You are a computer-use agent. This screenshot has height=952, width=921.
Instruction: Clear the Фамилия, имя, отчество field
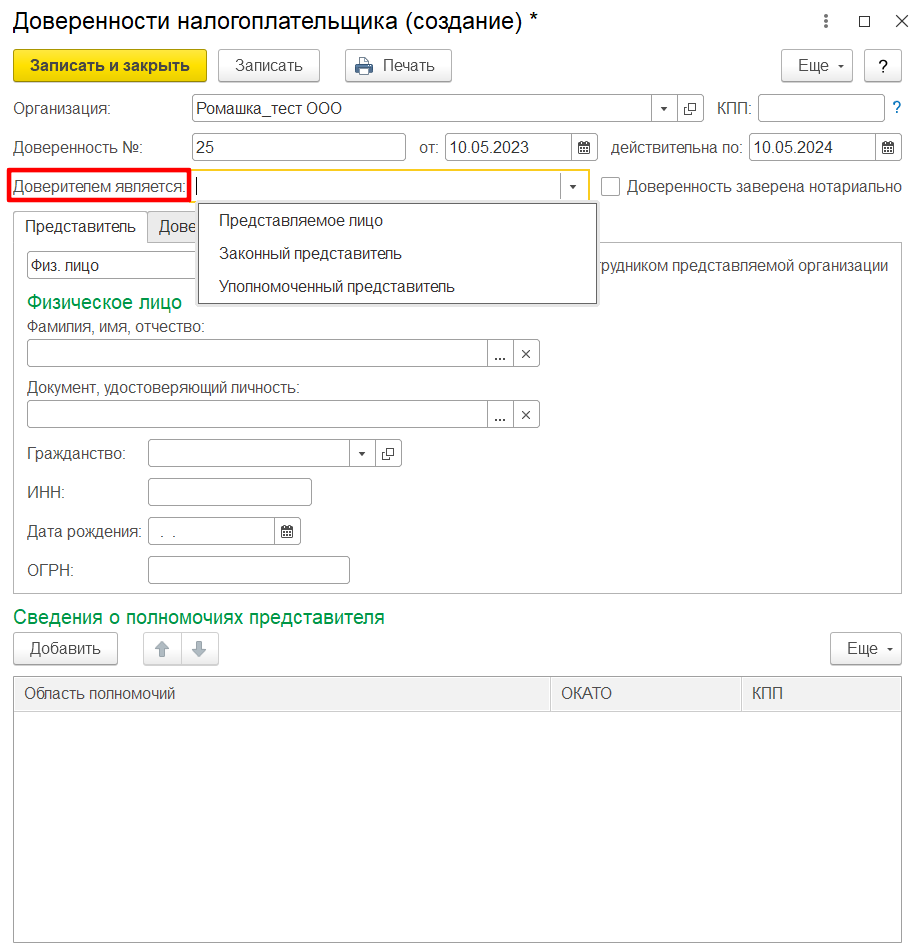pos(527,353)
